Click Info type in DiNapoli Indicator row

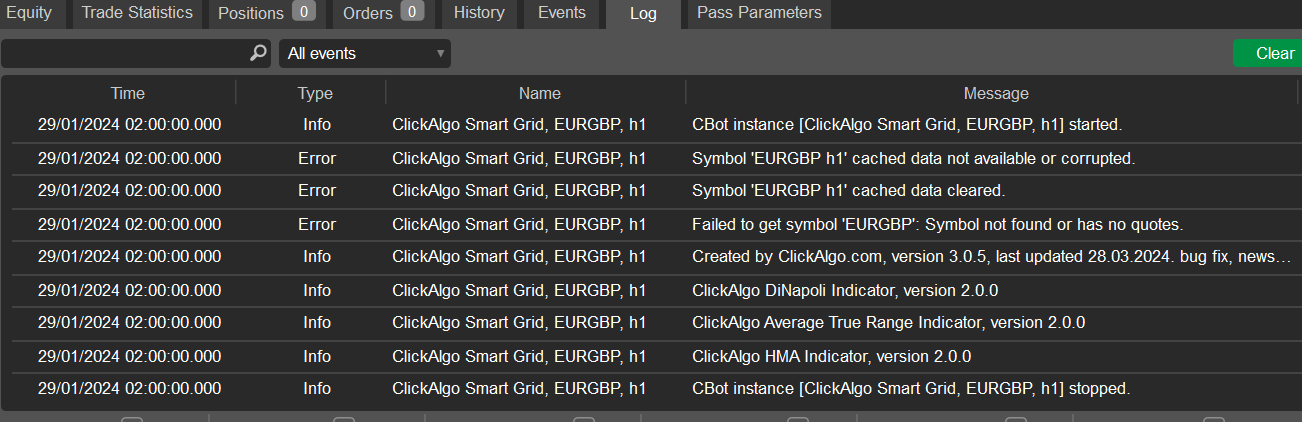(x=317, y=290)
